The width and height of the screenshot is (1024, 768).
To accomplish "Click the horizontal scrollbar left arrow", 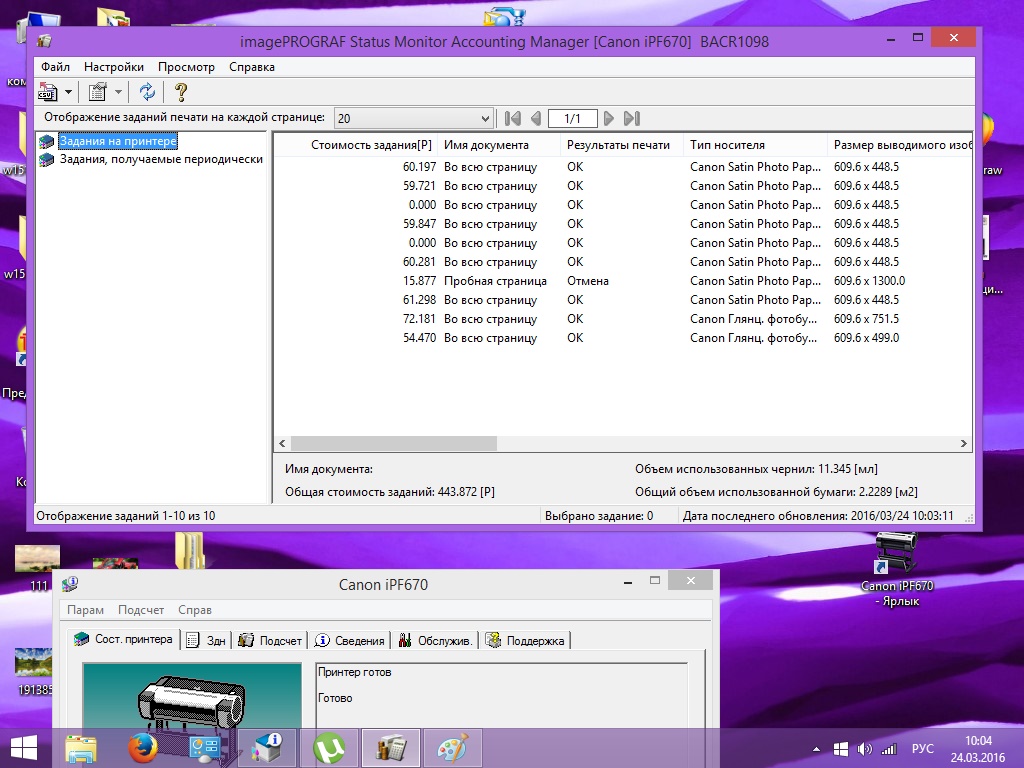I will [282, 443].
